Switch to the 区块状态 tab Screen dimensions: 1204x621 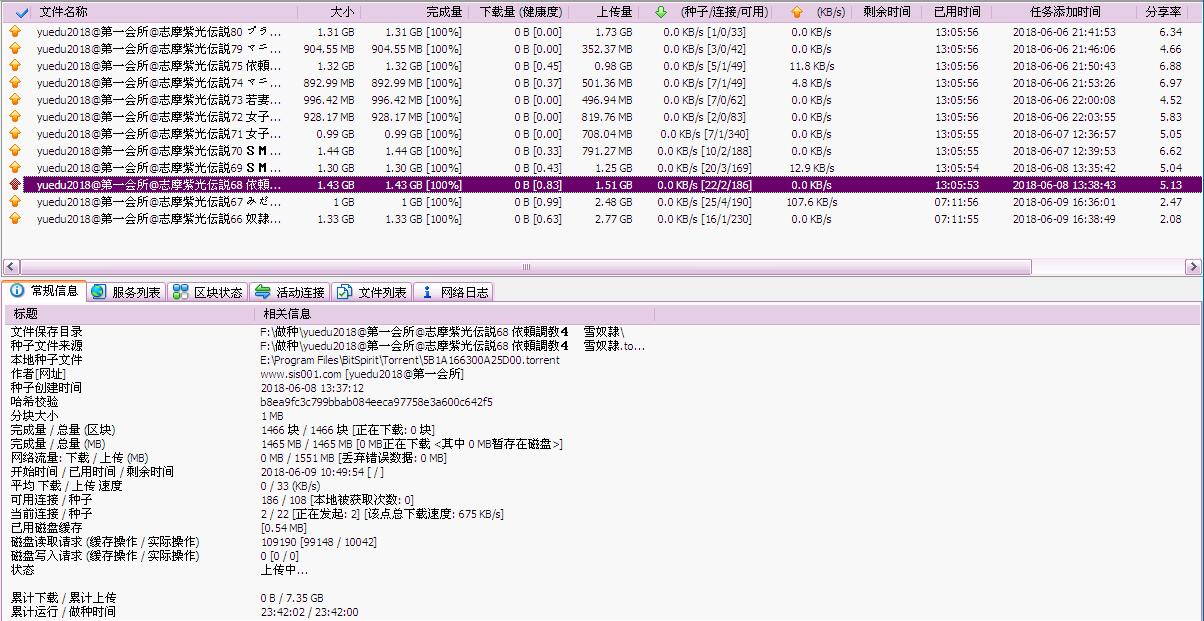(x=207, y=292)
